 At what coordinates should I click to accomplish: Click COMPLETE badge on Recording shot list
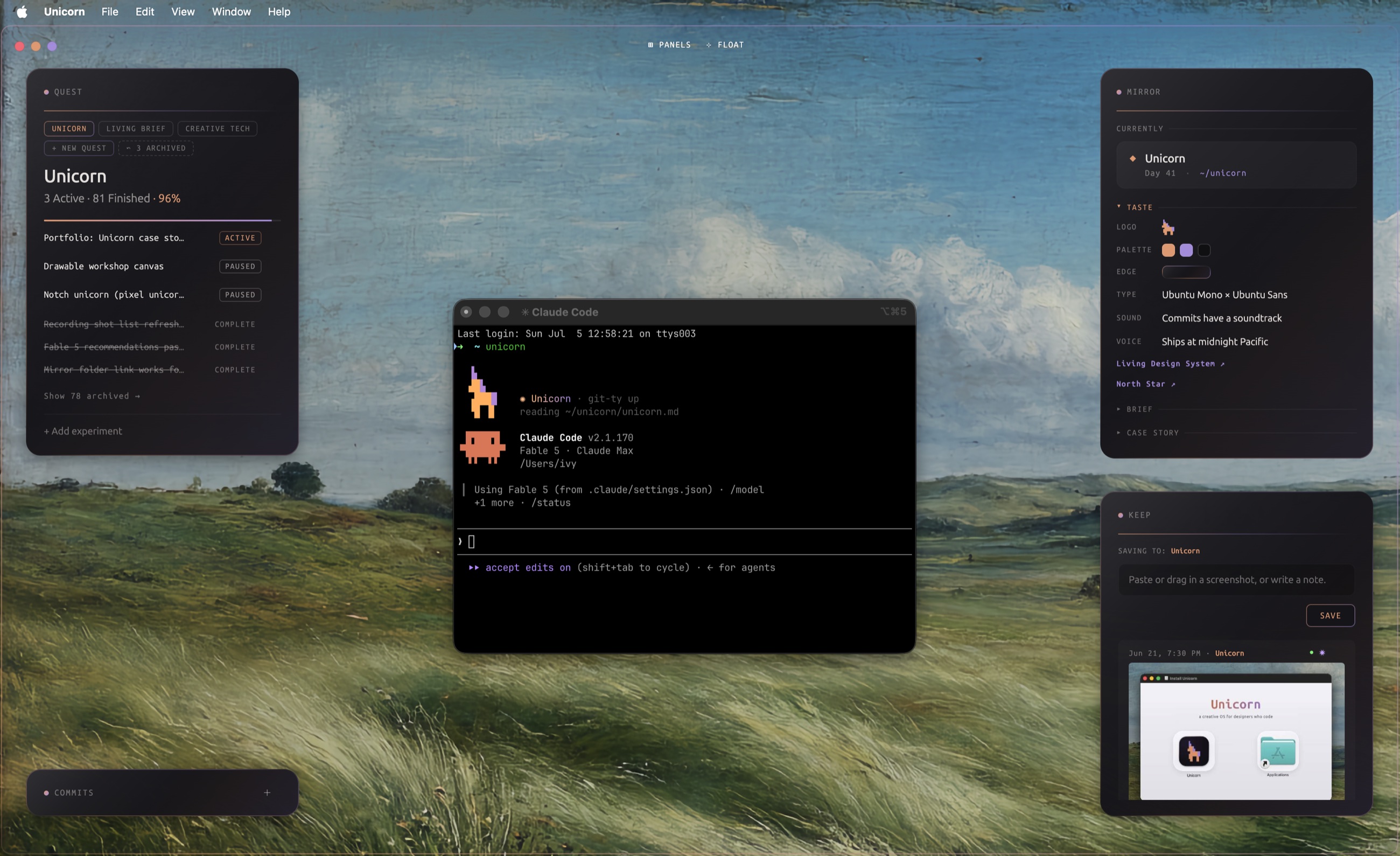click(x=235, y=324)
